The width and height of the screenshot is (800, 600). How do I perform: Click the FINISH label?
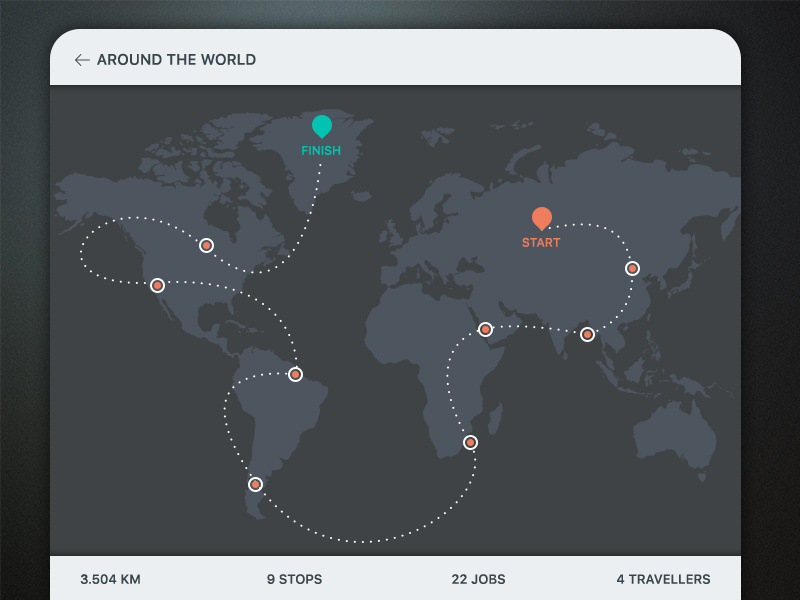(x=321, y=151)
